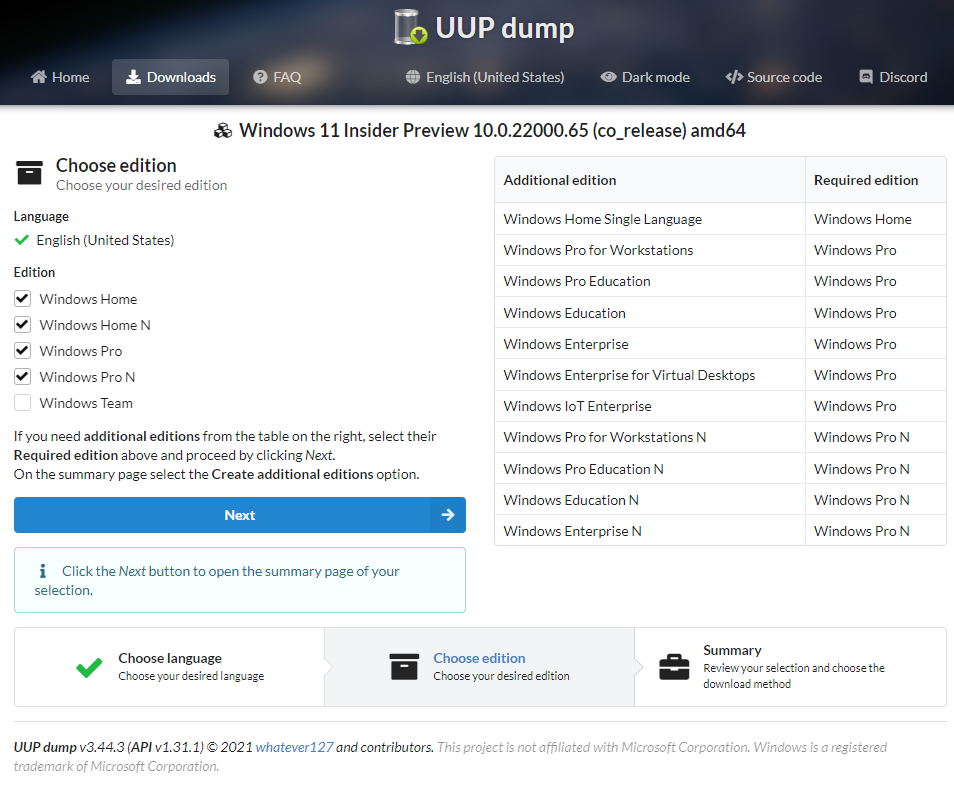Screen dimensions: 954x789
Task: Click the Next button
Action: pos(240,515)
